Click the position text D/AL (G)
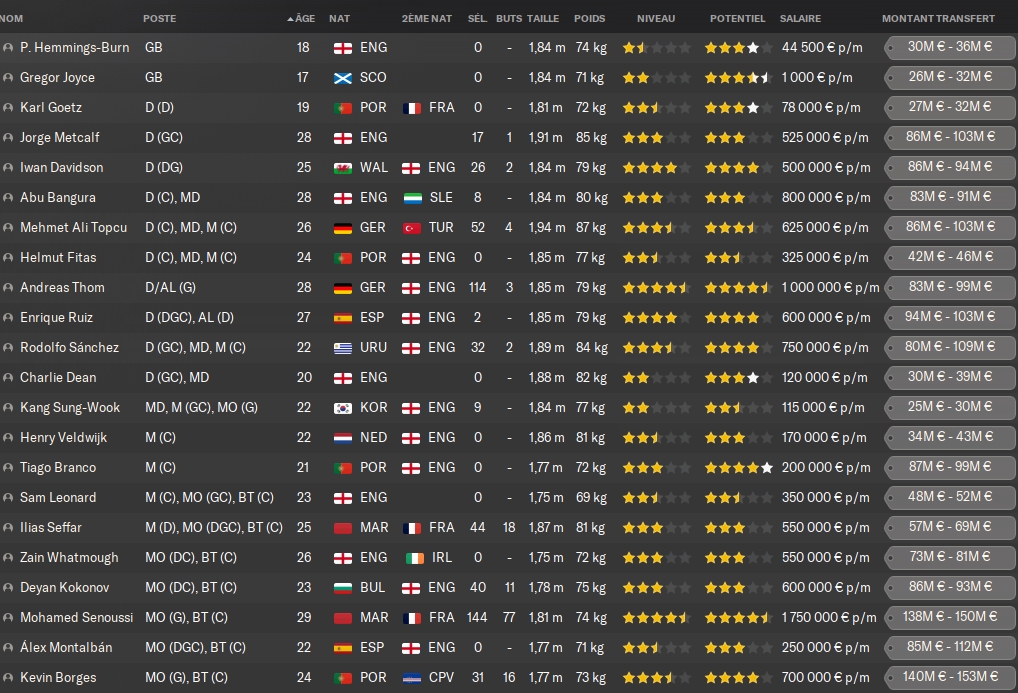1018x693 pixels. (170, 288)
